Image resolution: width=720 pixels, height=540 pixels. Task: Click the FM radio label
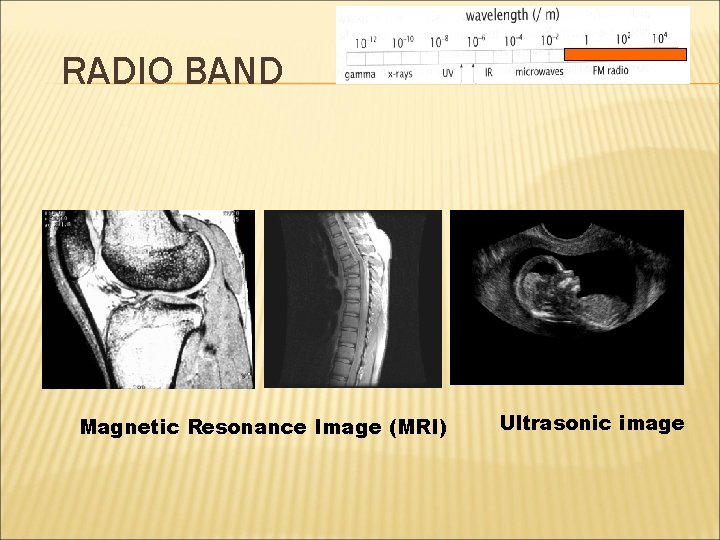click(610, 71)
